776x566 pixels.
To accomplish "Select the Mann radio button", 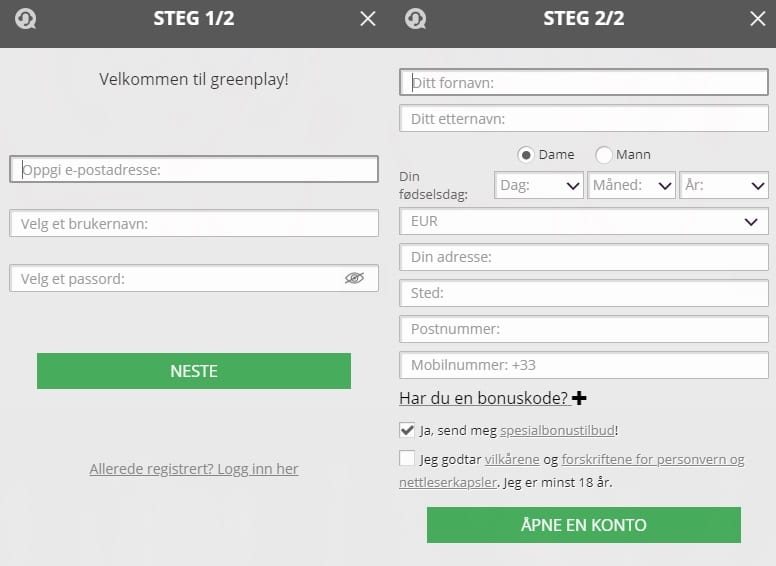I will [604, 155].
